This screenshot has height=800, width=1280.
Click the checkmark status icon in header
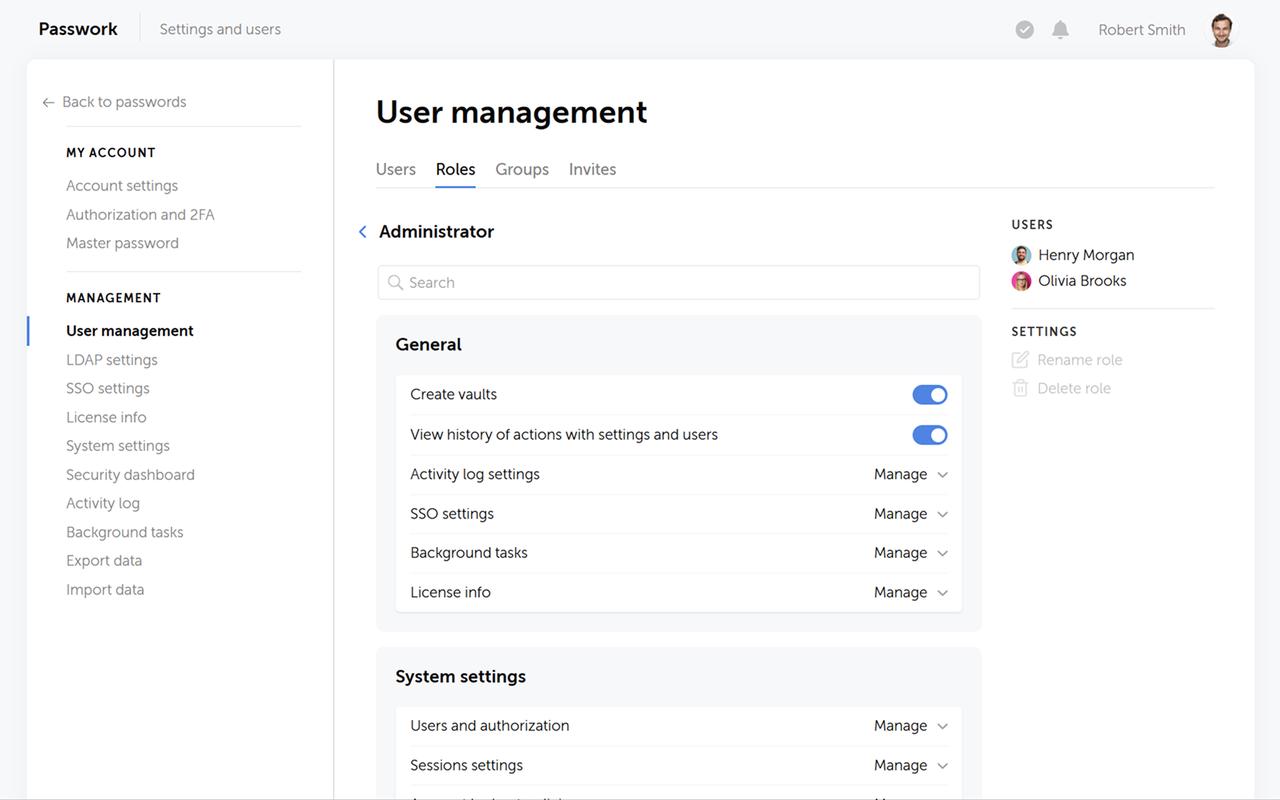(1024, 30)
